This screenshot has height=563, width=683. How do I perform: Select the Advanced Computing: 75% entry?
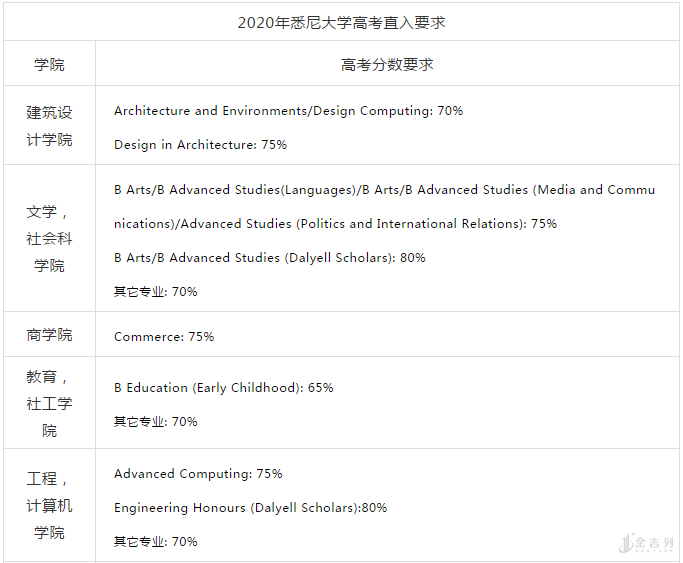pyautogui.click(x=198, y=474)
